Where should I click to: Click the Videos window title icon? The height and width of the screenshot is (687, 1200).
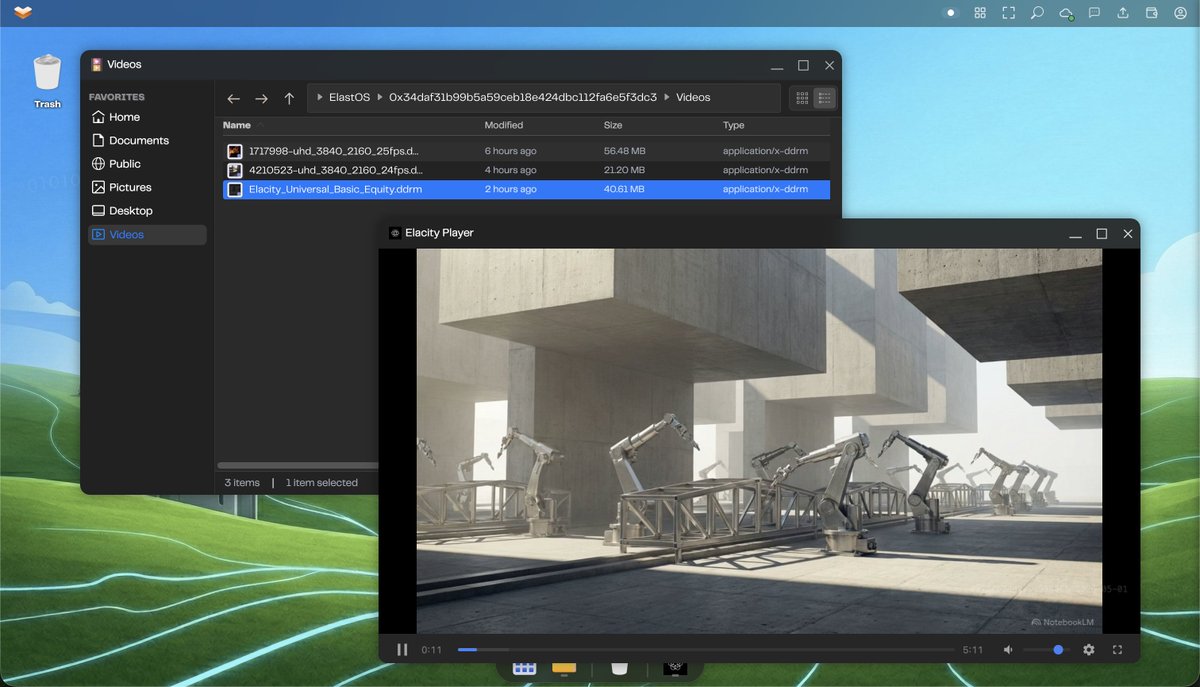[x=96, y=64]
